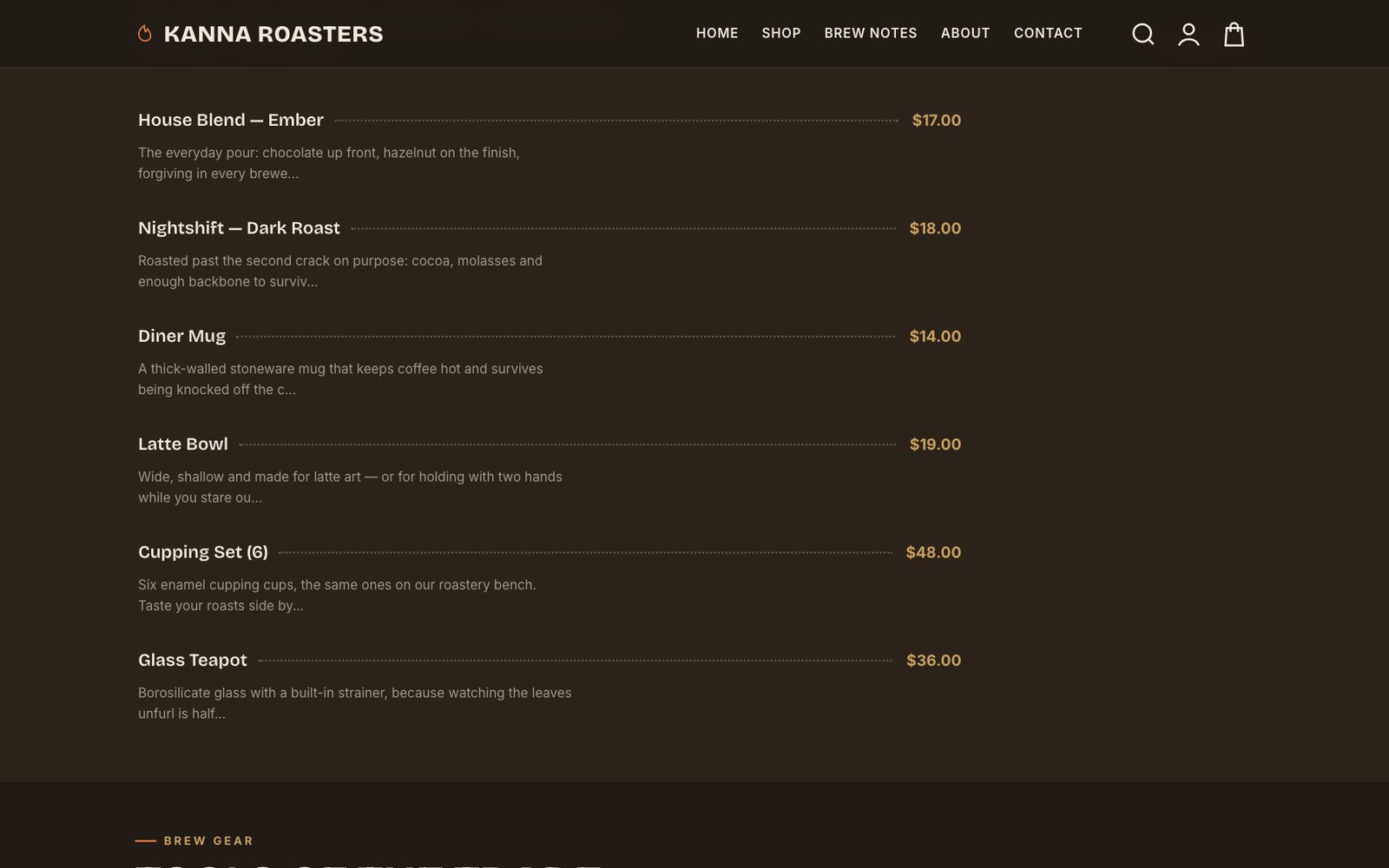Click description starting 'The everyday pour'

329,163
